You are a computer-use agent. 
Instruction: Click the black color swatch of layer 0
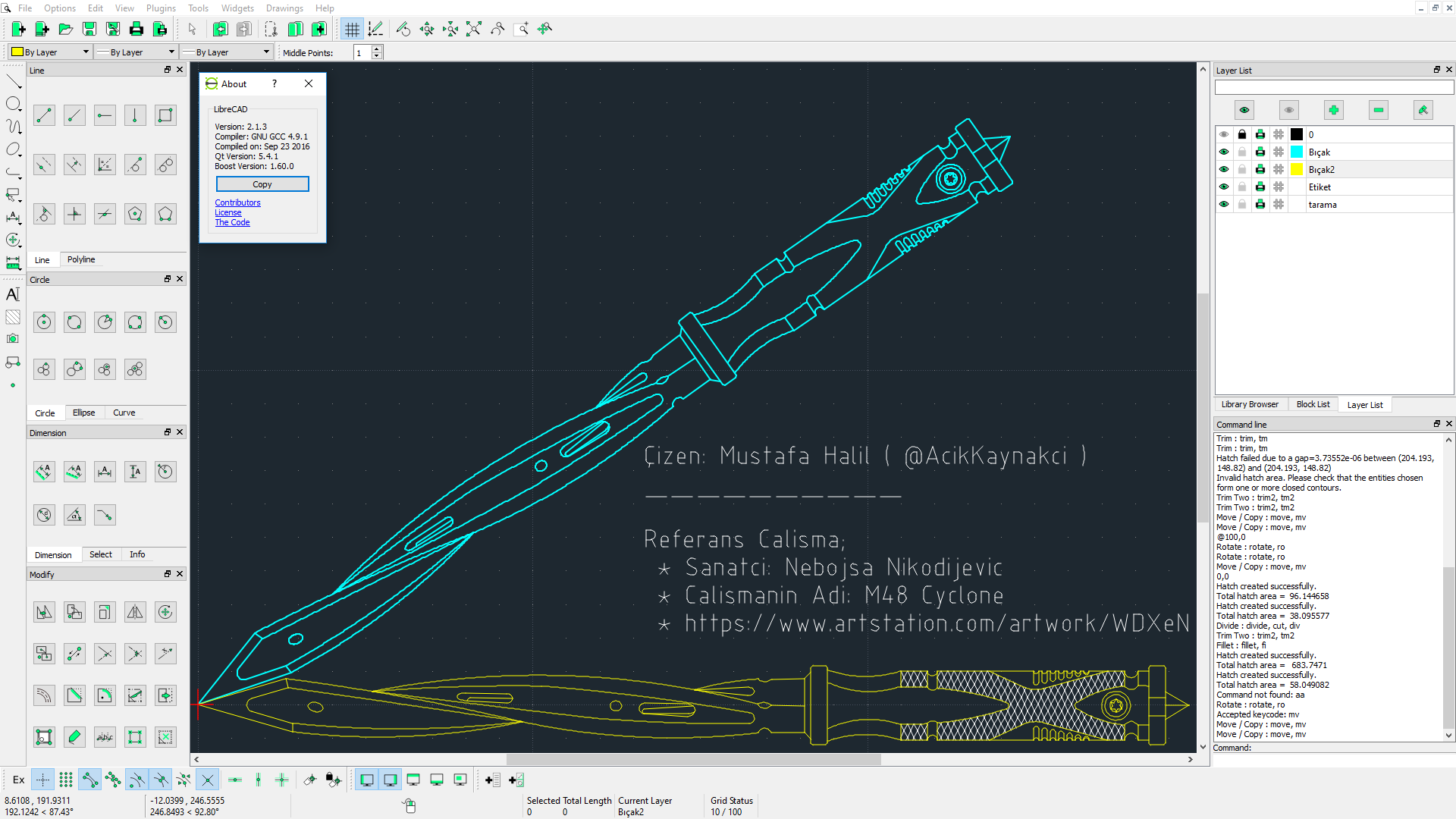pyautogui.click(x=1297, y=134)
